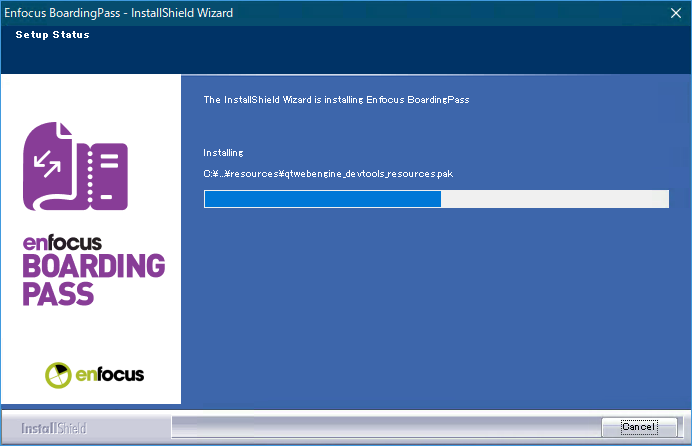Click the 'Installing' status label

(223, 153)
